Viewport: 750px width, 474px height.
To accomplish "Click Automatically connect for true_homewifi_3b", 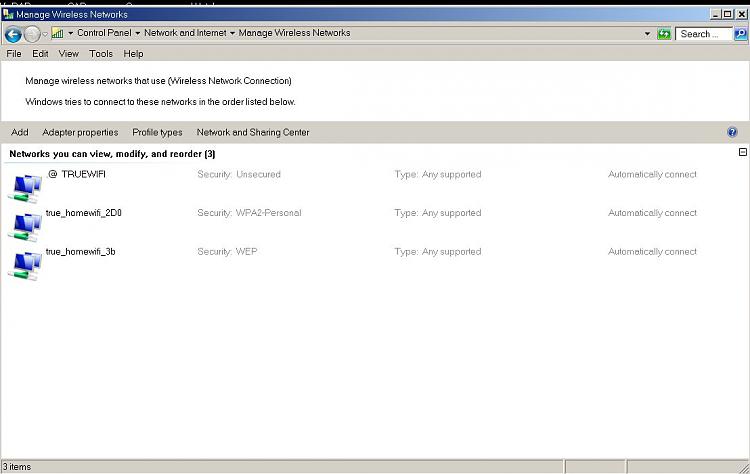I will coord(652,252).
